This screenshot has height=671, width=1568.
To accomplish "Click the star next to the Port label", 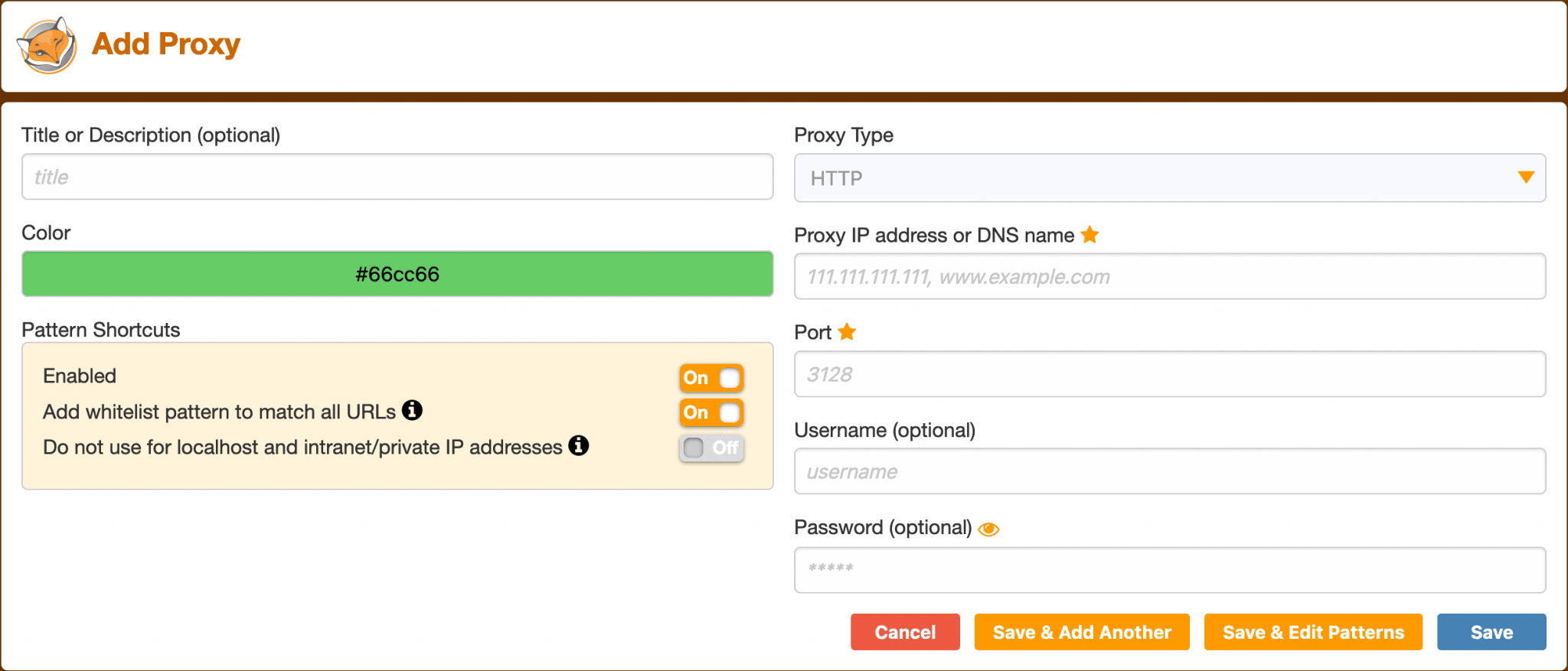I will (x=848, y=331).
